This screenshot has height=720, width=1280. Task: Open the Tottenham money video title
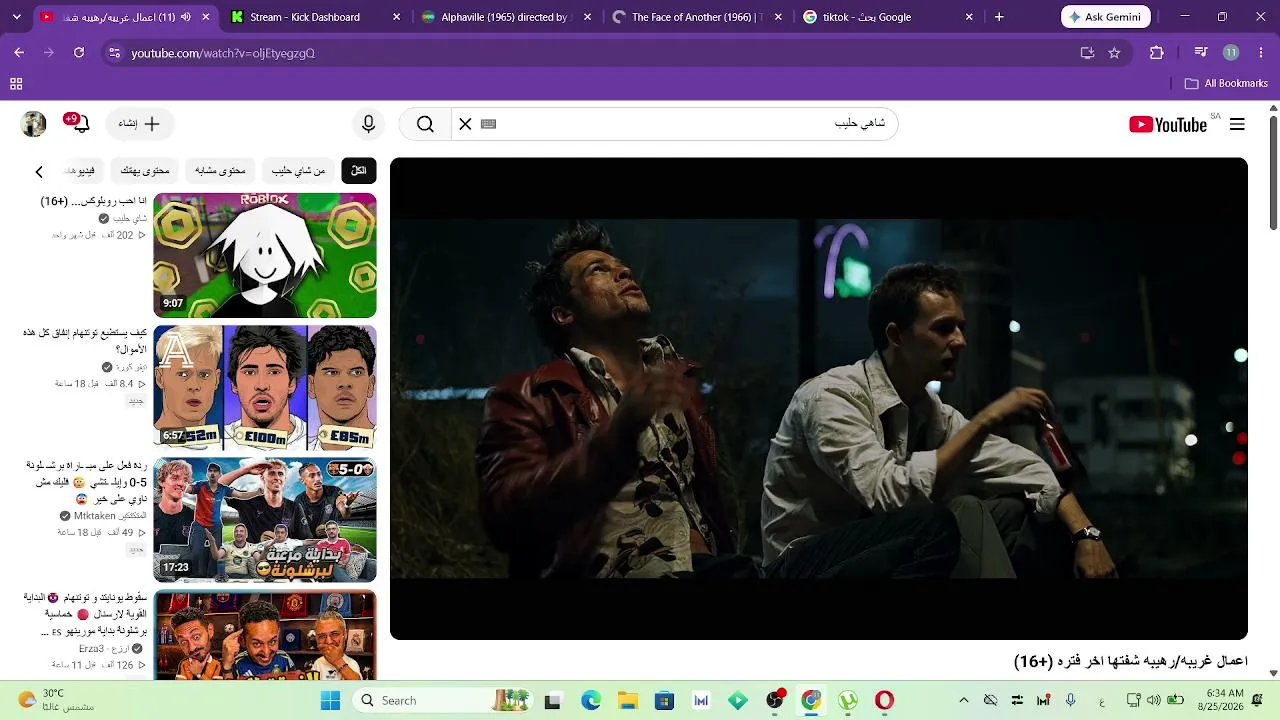pos(85,341)
